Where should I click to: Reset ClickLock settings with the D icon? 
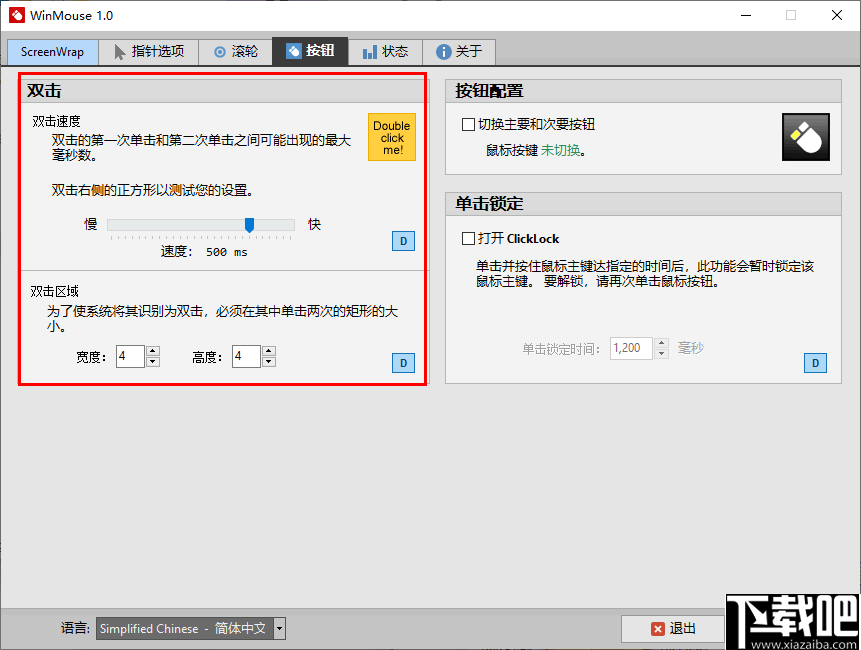pyautogui.click(x=816, y=363)
